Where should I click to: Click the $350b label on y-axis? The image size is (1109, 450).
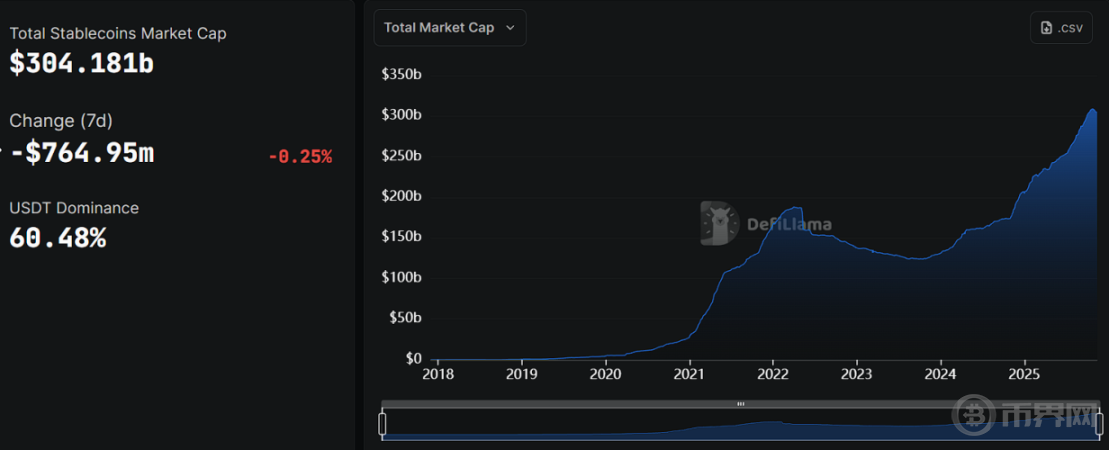[x=401, y=74]
